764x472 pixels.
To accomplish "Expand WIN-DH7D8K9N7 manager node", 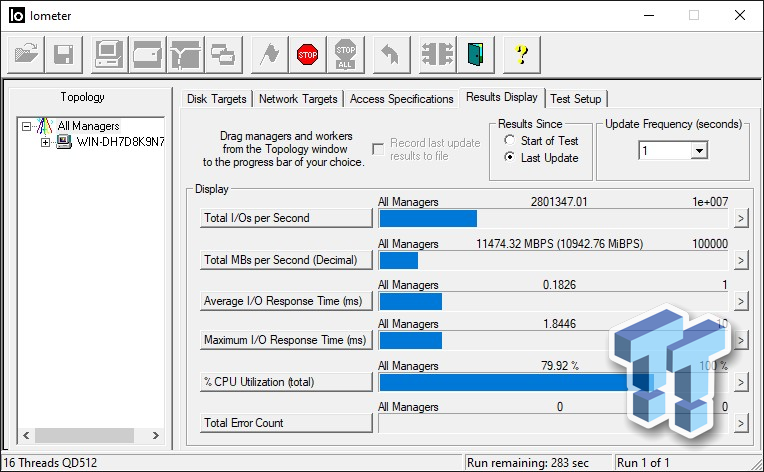I will pos(45,142).
